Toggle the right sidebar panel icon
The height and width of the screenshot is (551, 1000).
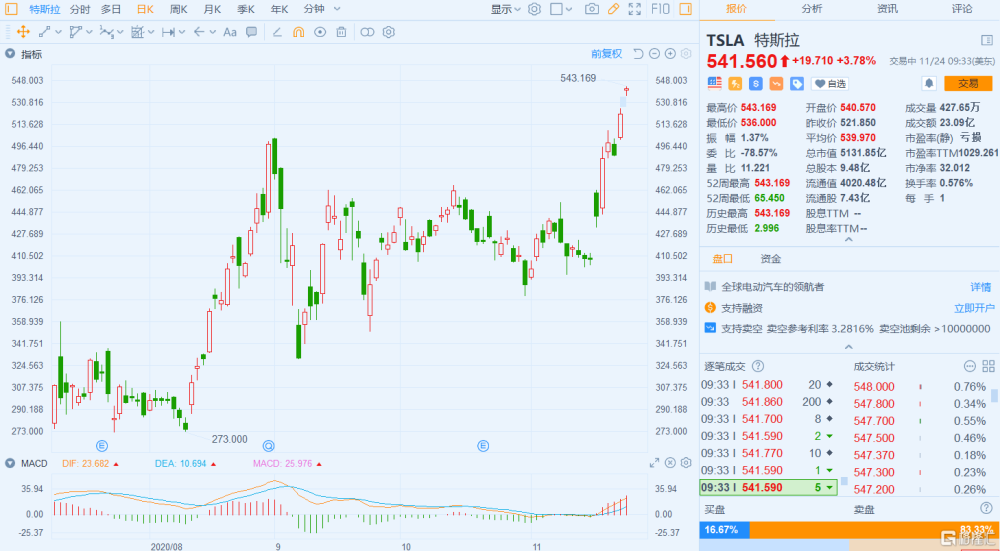pyautogui.click(x=686, y=9)
